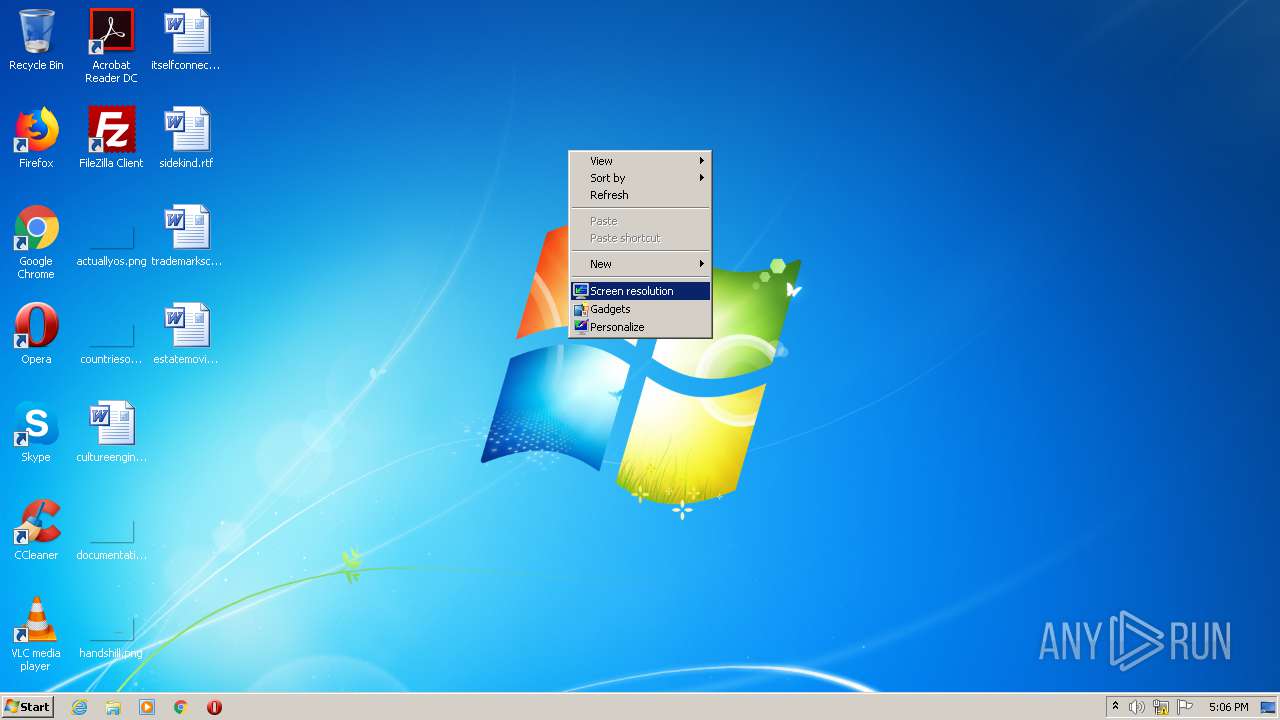Select the Google Chrome desktop shortcut
This screenshot has width=1280, height=720.
(36, 242)
